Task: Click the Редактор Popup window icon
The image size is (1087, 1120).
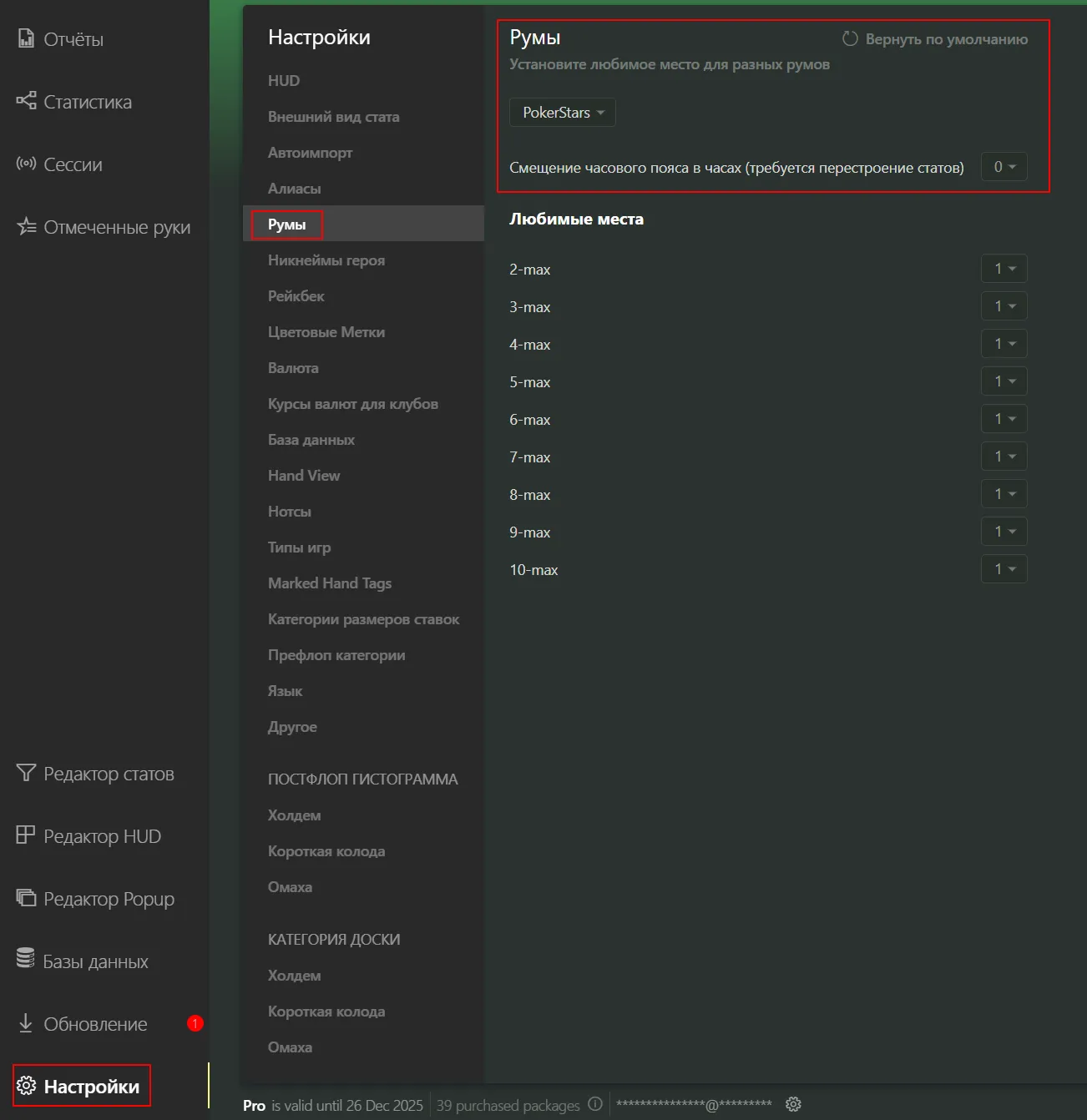Action: click(x=26, y=898)
